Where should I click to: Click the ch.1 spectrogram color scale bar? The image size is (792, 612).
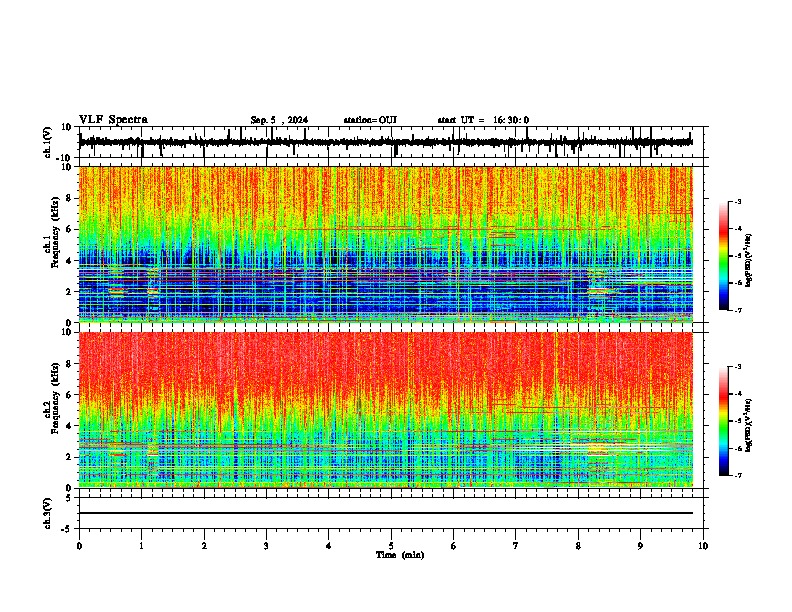pos(724,256)
